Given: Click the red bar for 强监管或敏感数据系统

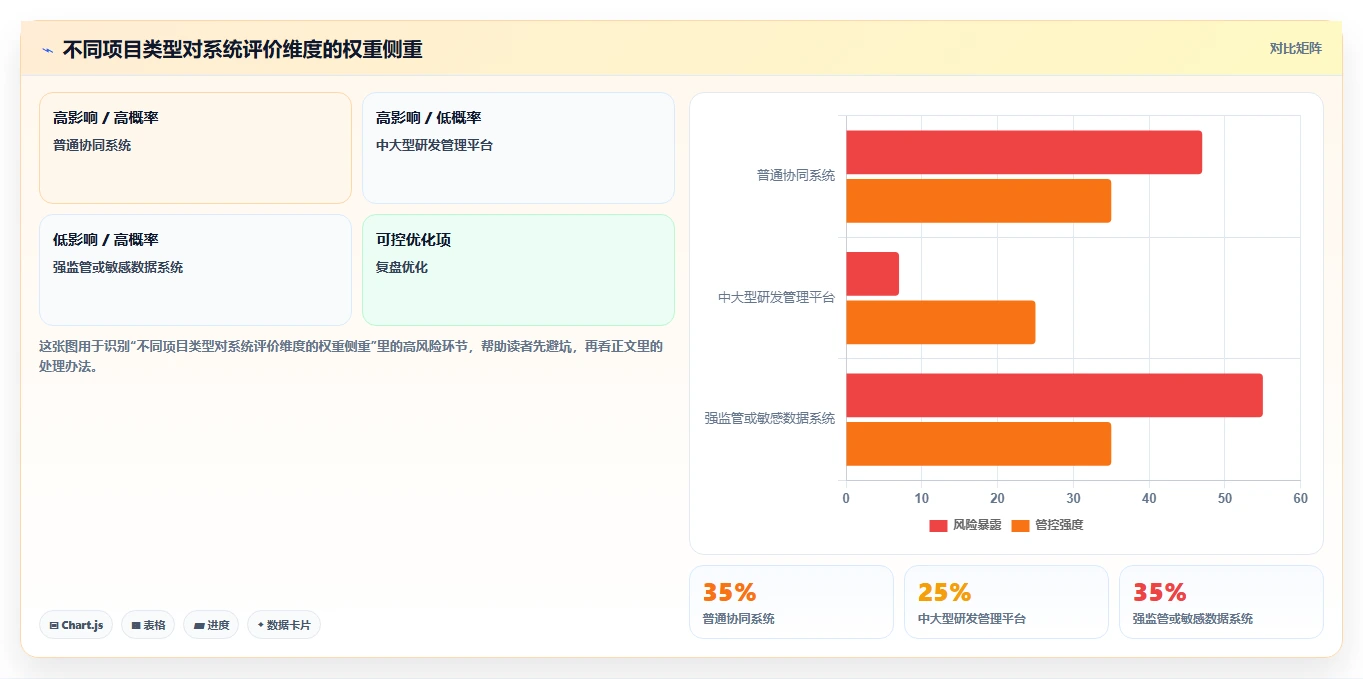Looking at the screenshot, I should [x=1055, y=395].
